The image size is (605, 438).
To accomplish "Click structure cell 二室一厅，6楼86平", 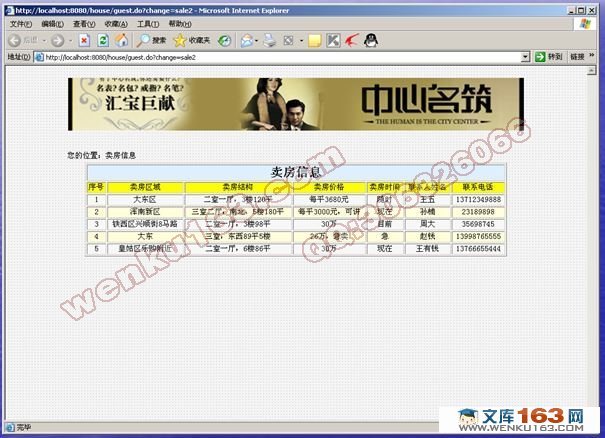I will coord(238,249).
